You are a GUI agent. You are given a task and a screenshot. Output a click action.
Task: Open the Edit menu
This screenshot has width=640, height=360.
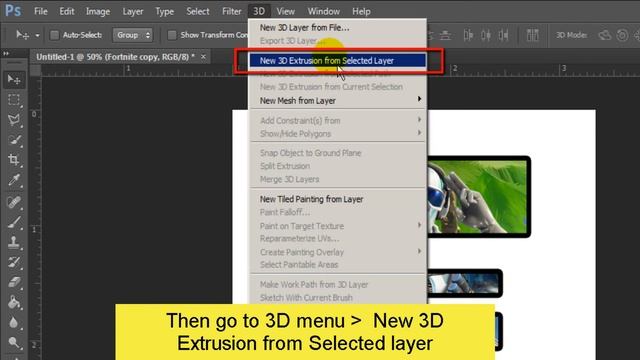tap(67, 11)
